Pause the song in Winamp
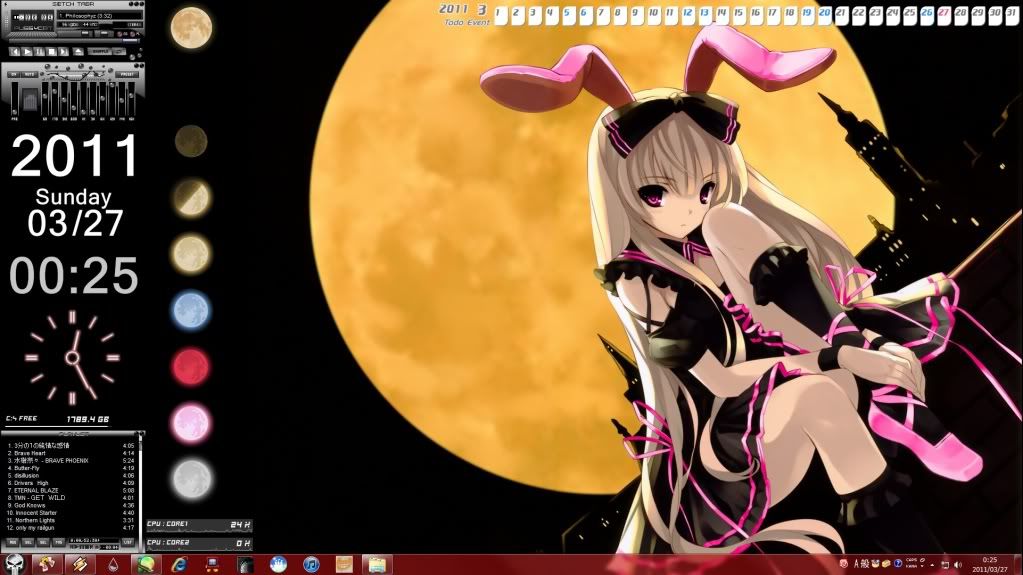This screenshot has width=1023, height=575. tap(39, 52)
